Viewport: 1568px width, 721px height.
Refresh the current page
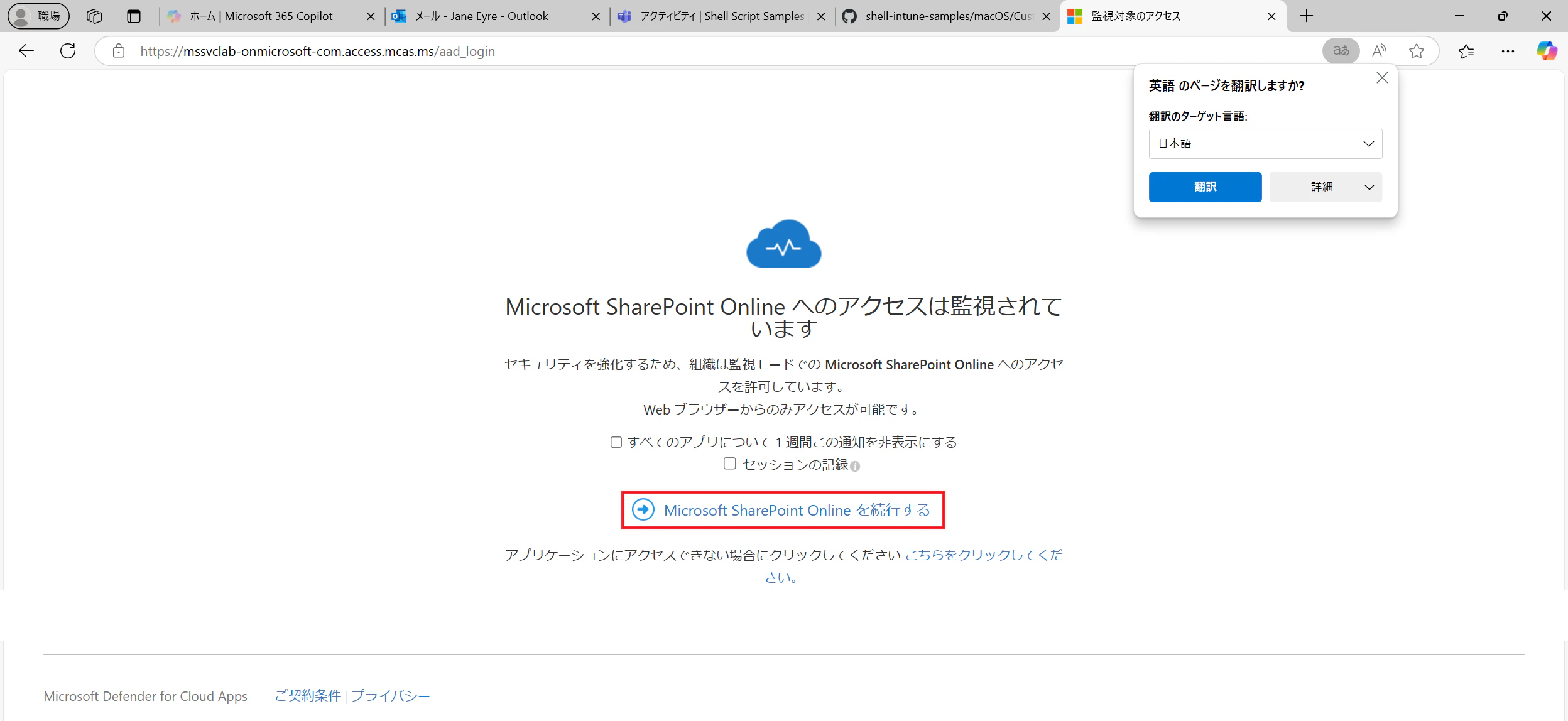coord(68,51)
